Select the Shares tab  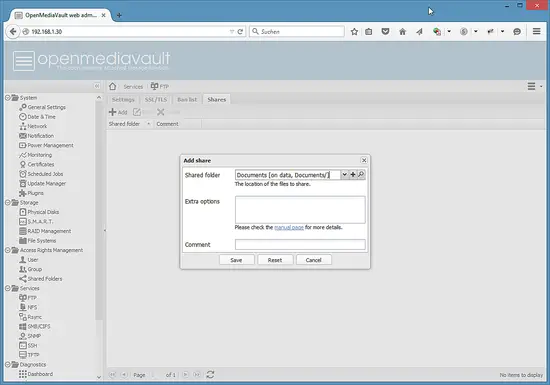tap(216, 100)
